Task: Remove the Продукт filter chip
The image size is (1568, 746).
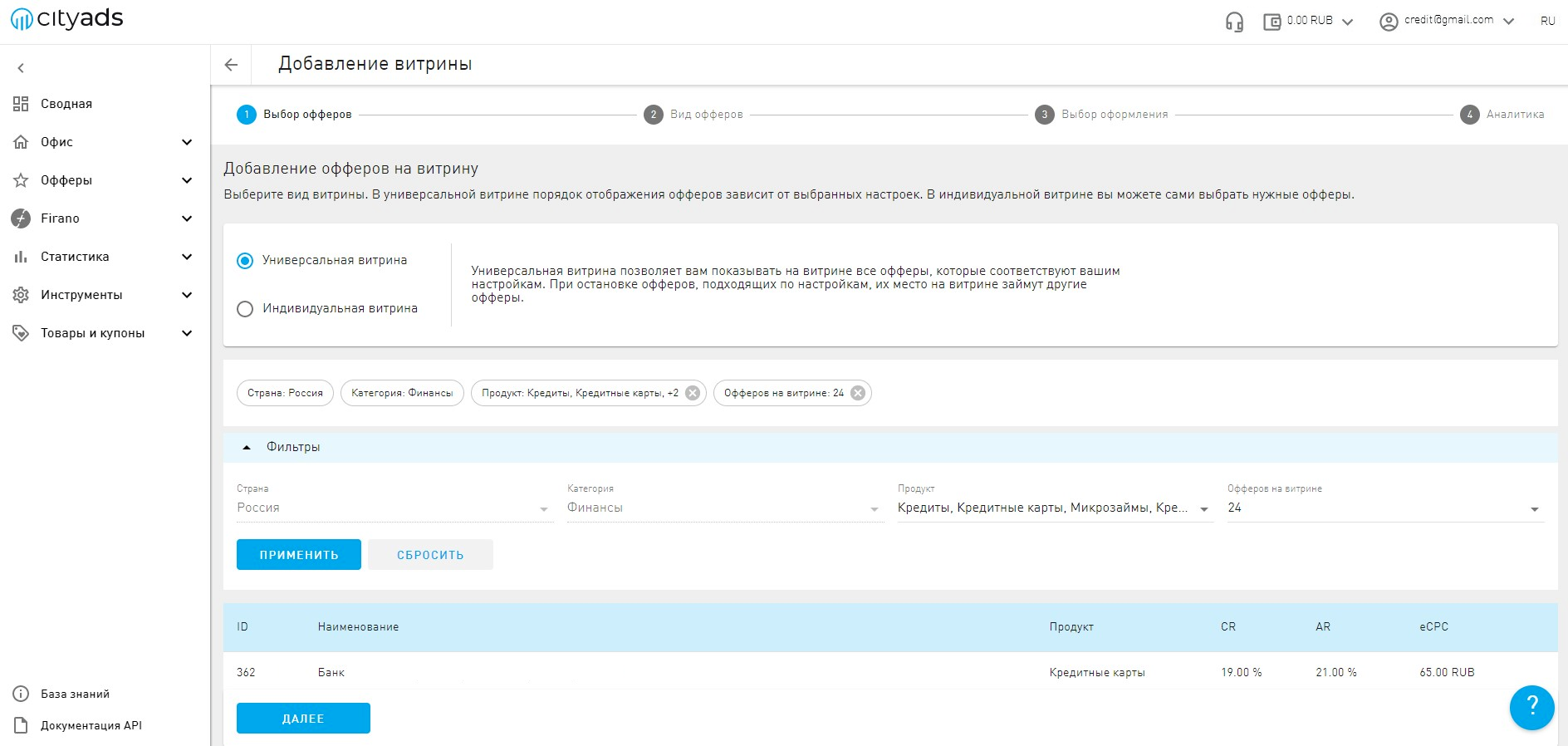Action: click(x=693, y=393)
